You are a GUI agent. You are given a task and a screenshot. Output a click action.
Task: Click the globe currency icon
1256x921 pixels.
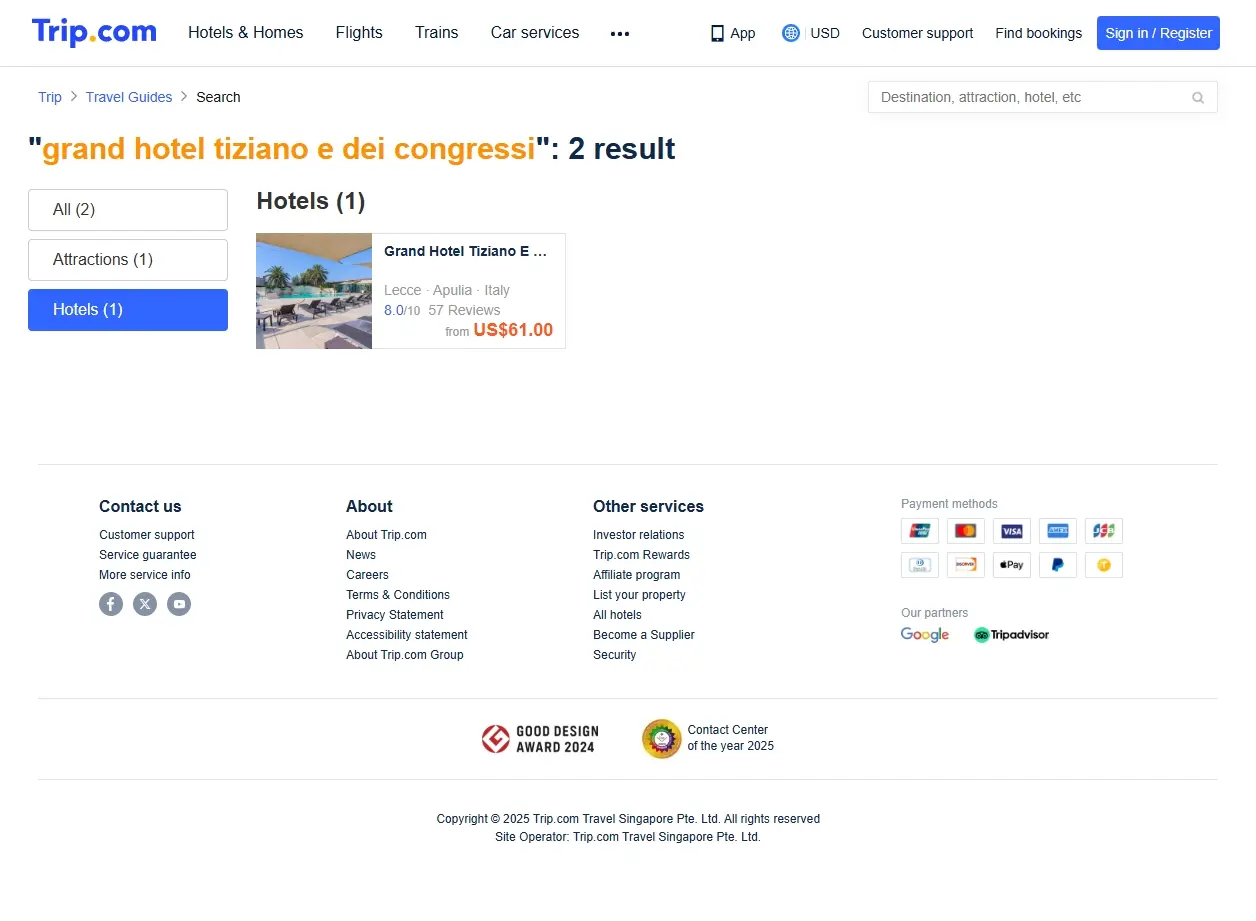coord(791,33)
